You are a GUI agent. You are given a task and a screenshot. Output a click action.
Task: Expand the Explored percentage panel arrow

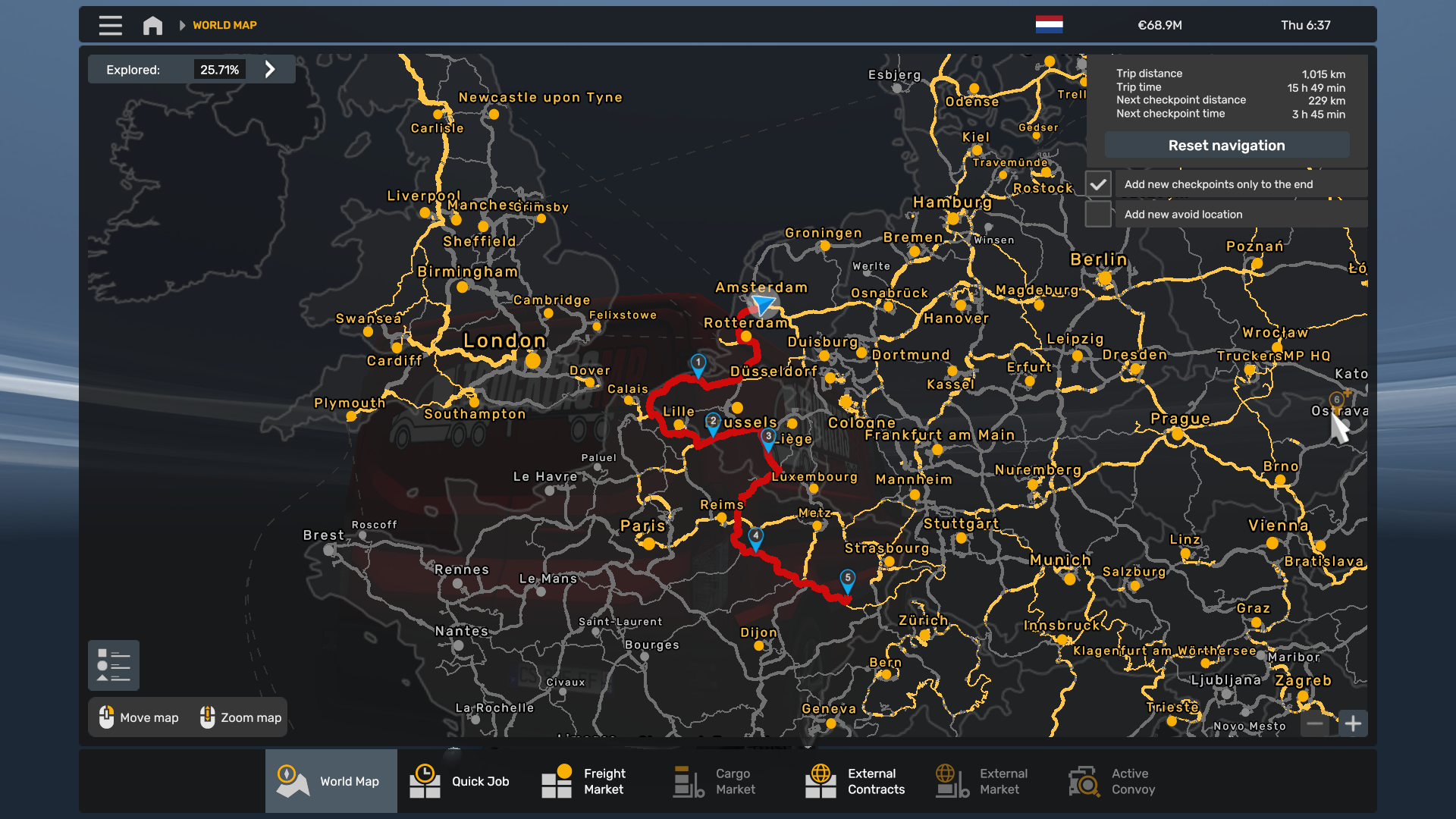click(x=270, y=69)
